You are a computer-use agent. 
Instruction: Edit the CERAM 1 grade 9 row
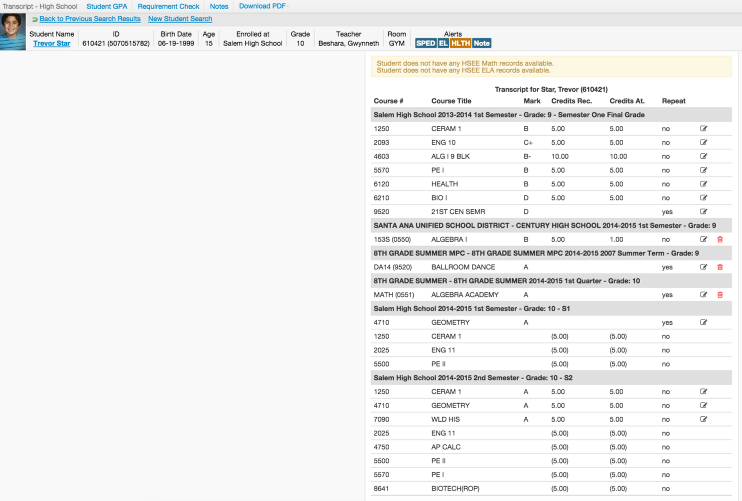pyautogui.click(x=703, y=128)
